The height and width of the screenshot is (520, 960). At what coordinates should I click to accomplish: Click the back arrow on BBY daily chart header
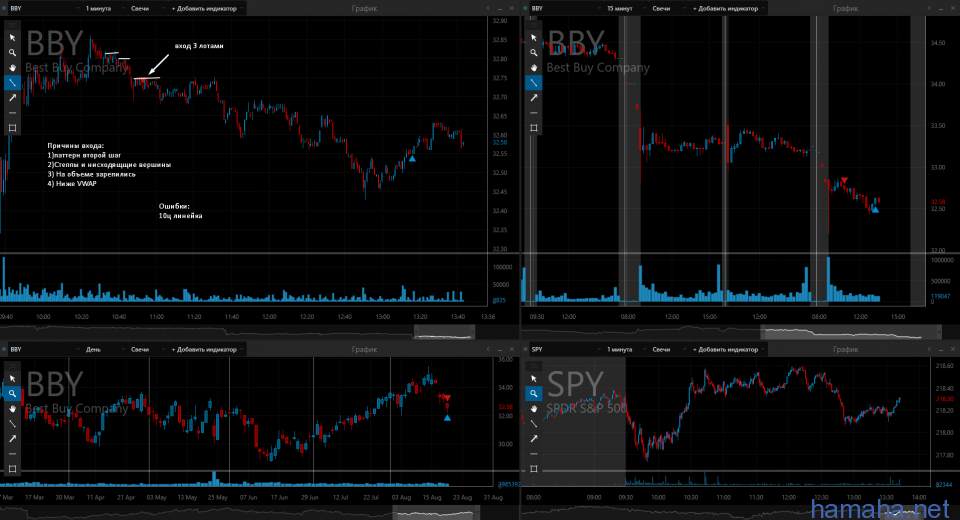pos(488,349)
